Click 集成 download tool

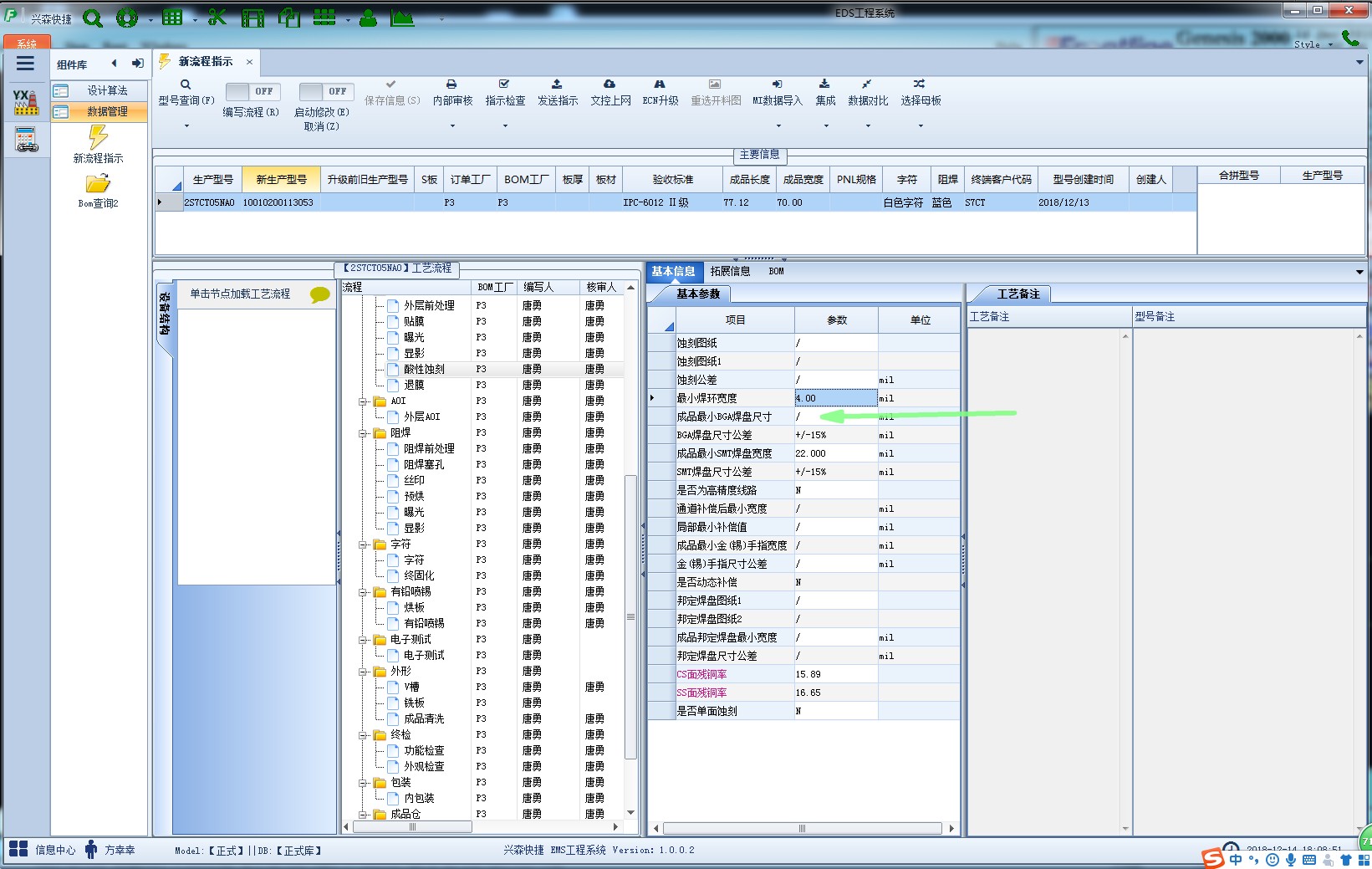click(x=825, y=93)
